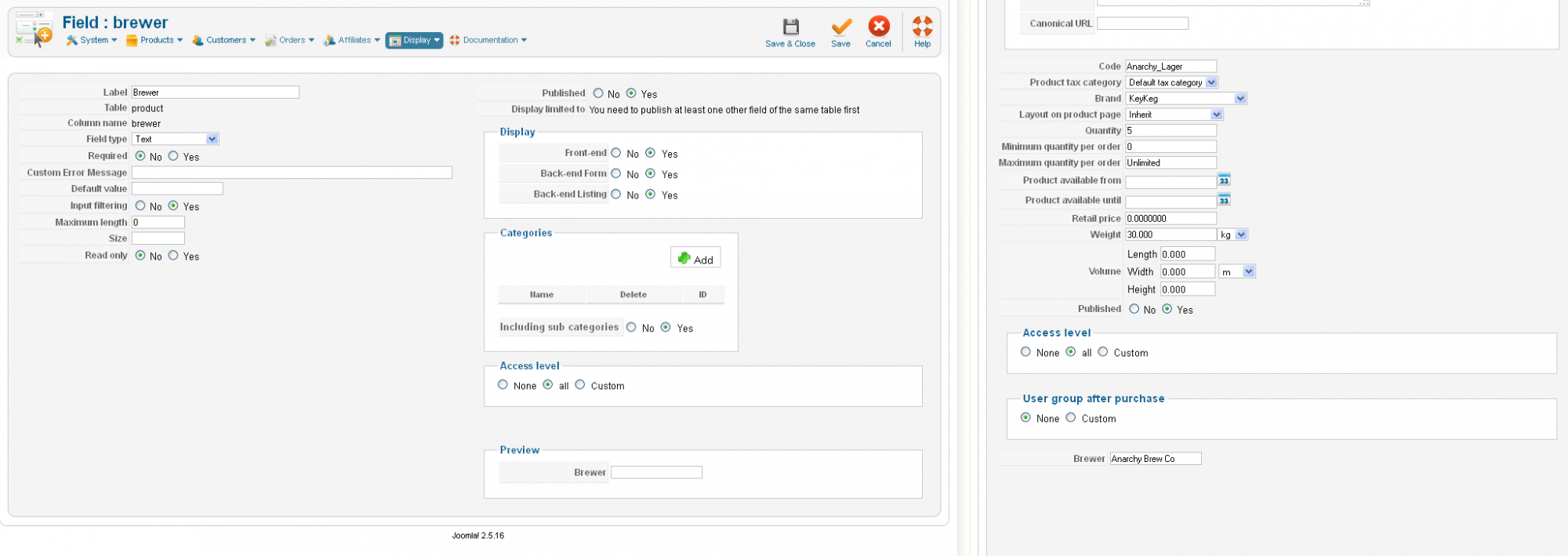
Task: Set Back-end Listing display to No
Action: click(x=616, y=194)
